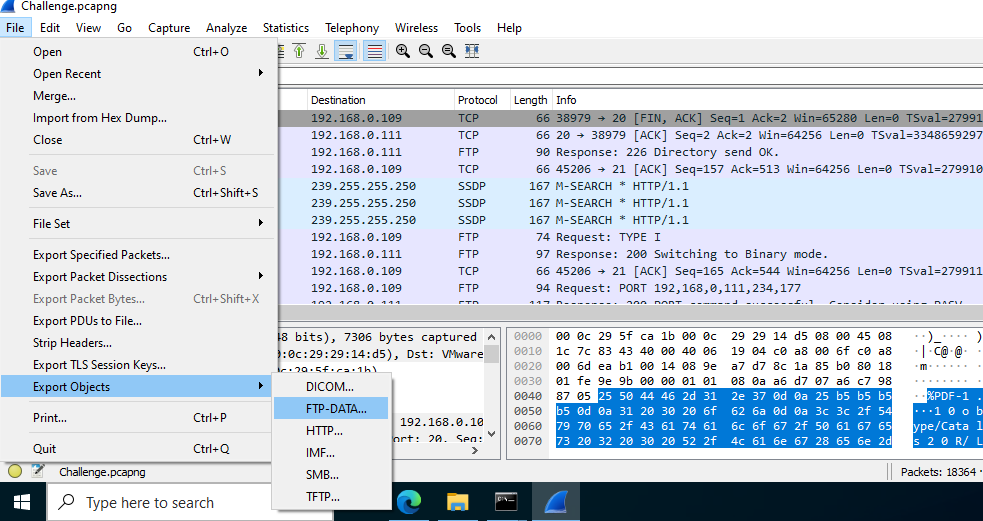Expand the Open Recent submenu arrow
The image size is (983, 521).
(261, 73)
